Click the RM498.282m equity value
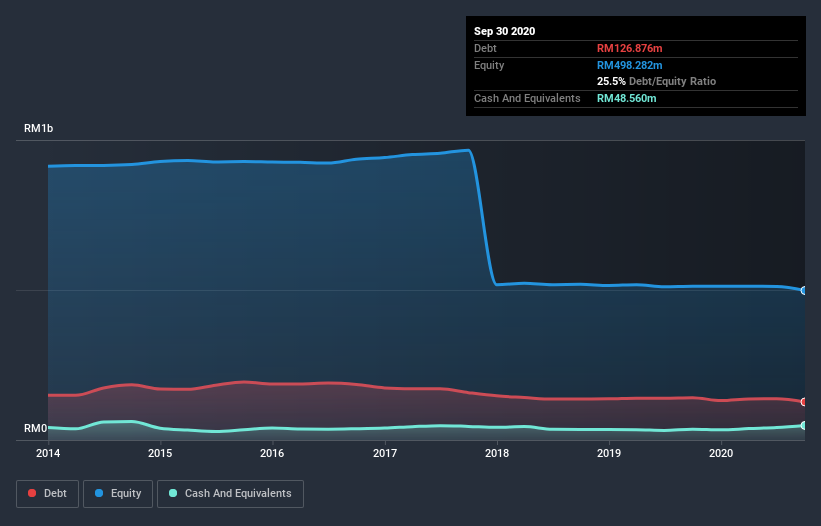 [x=630, y=65]
